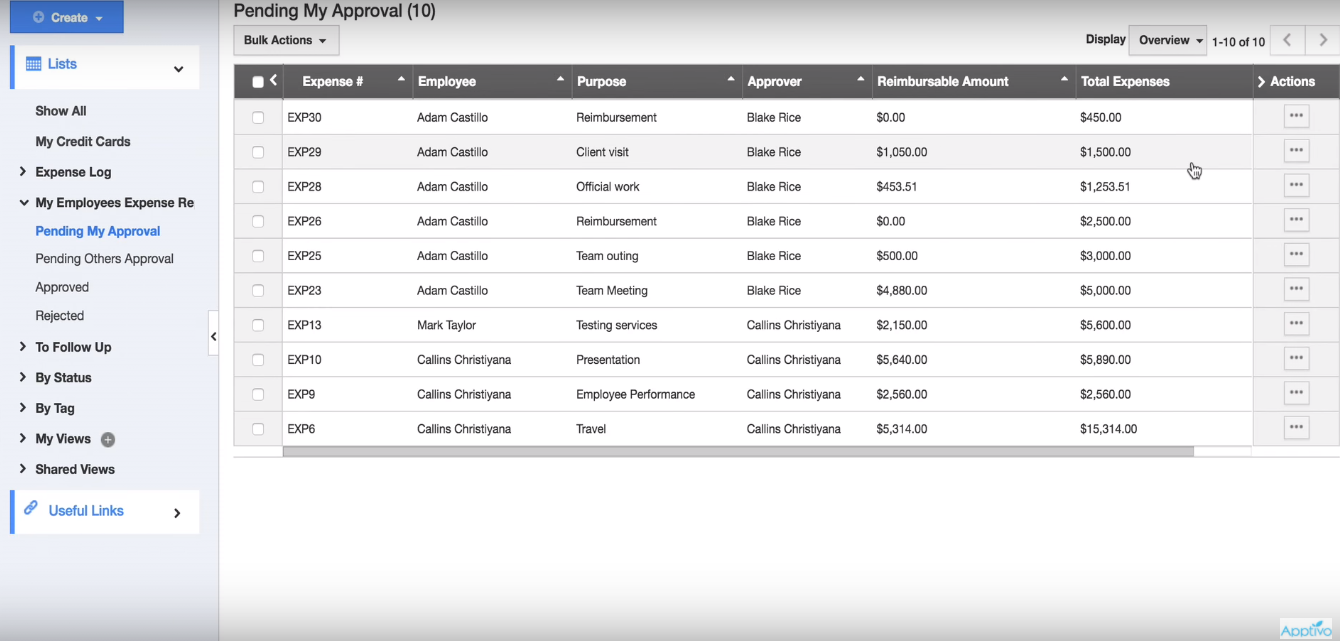
Task: Tick the checkbox on the EXP6 row
Action: coord(258,428)
